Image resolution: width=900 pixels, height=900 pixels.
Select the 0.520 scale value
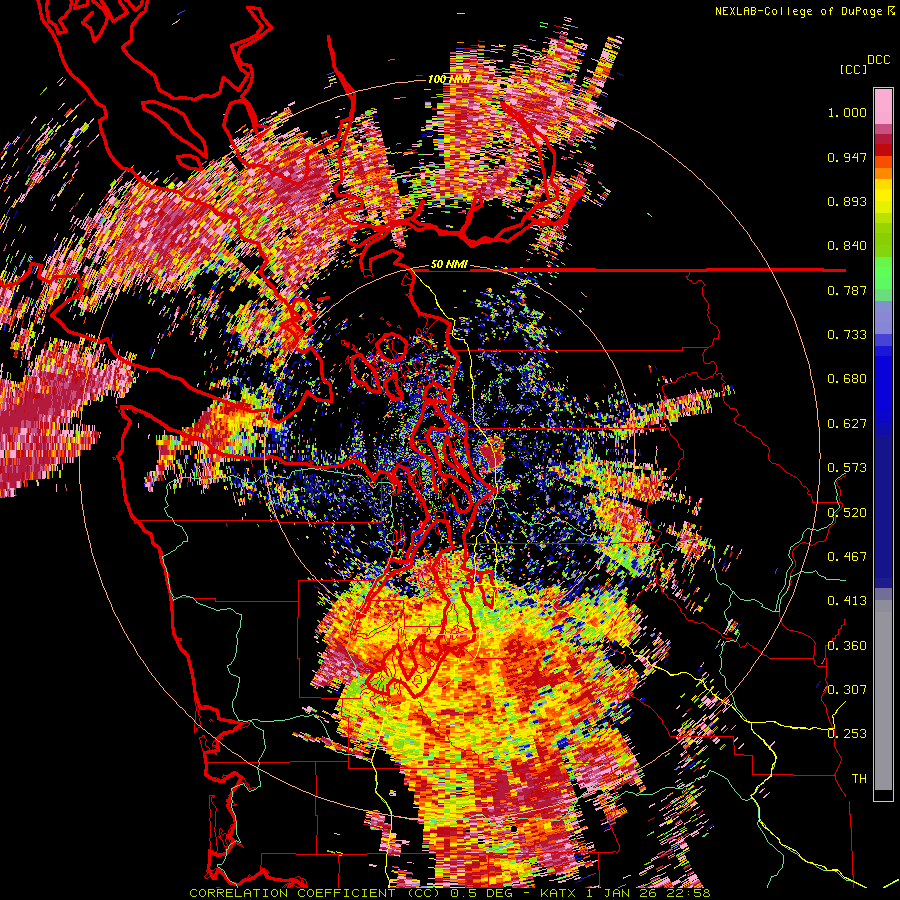(x=847, y=513)
